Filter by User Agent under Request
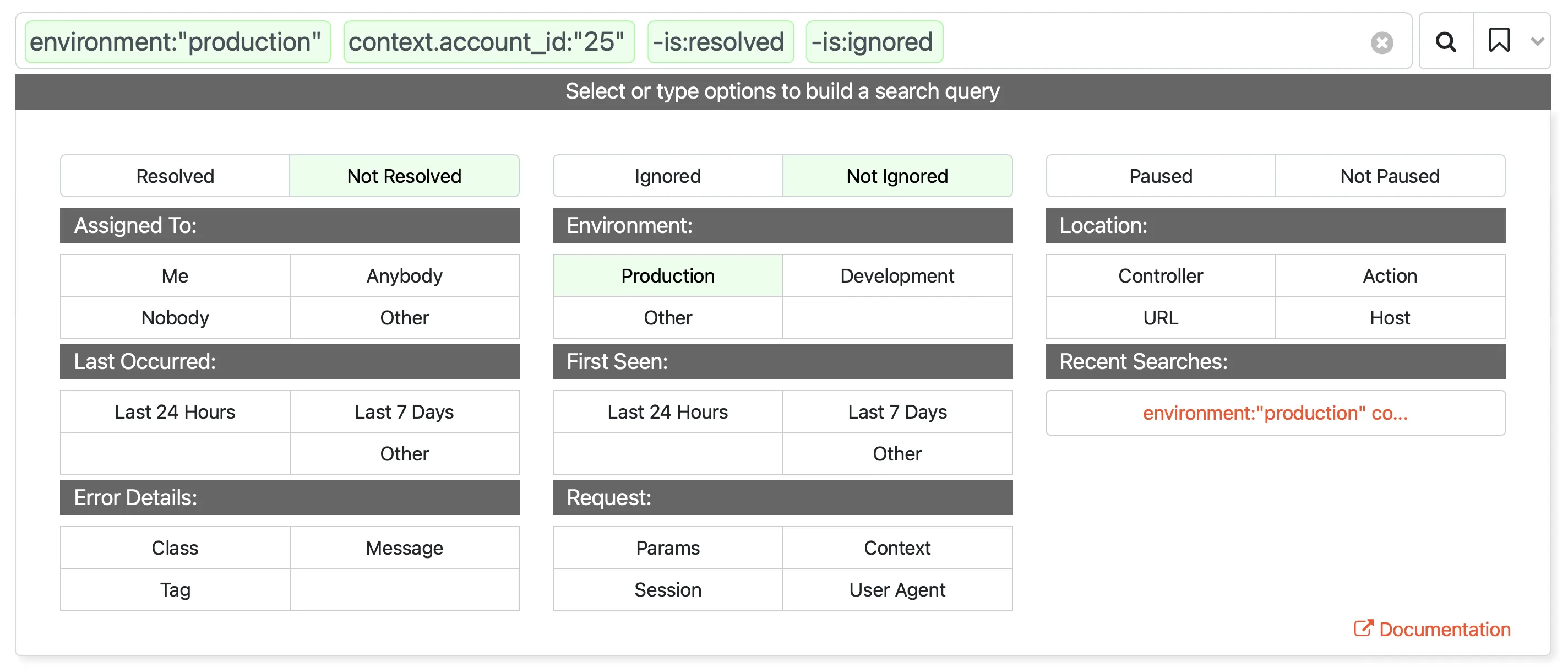 [897, 589]
